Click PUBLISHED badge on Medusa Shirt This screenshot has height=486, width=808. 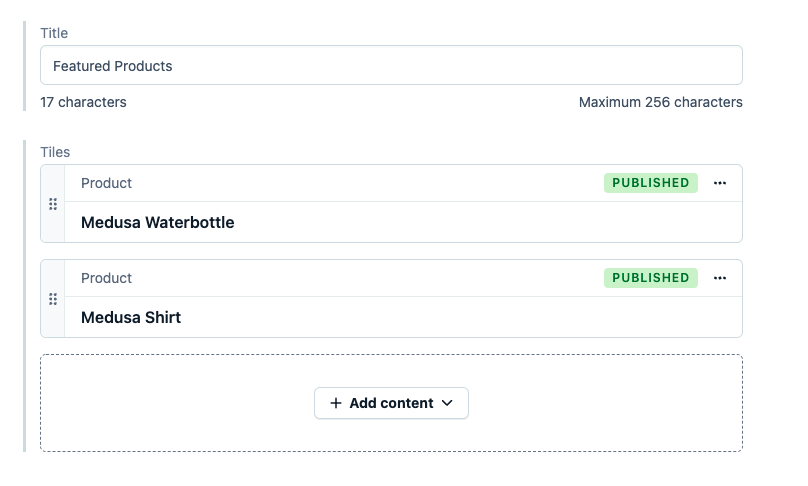(x=651, y=278)
